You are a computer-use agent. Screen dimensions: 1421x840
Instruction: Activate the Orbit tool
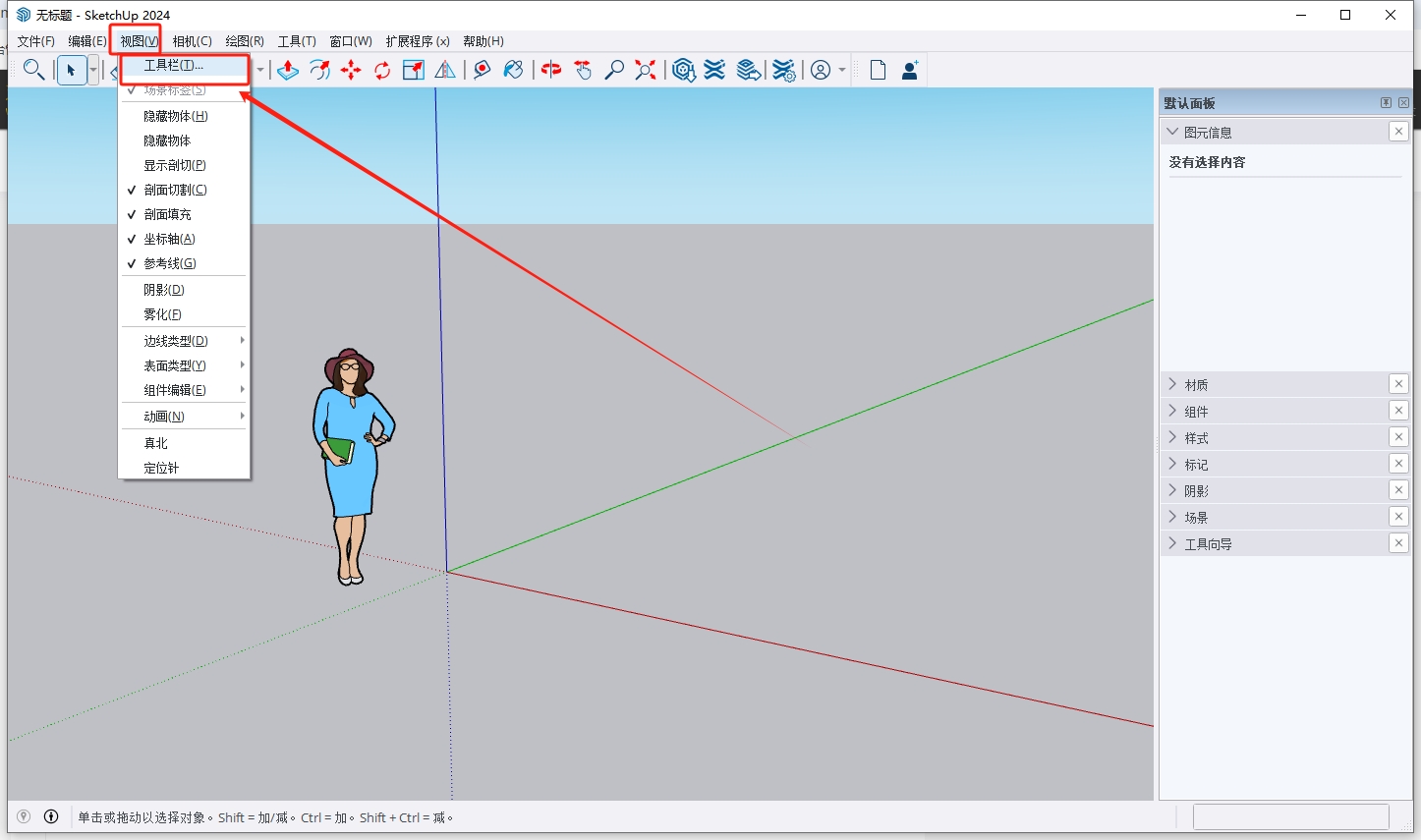tap(550, 70)
